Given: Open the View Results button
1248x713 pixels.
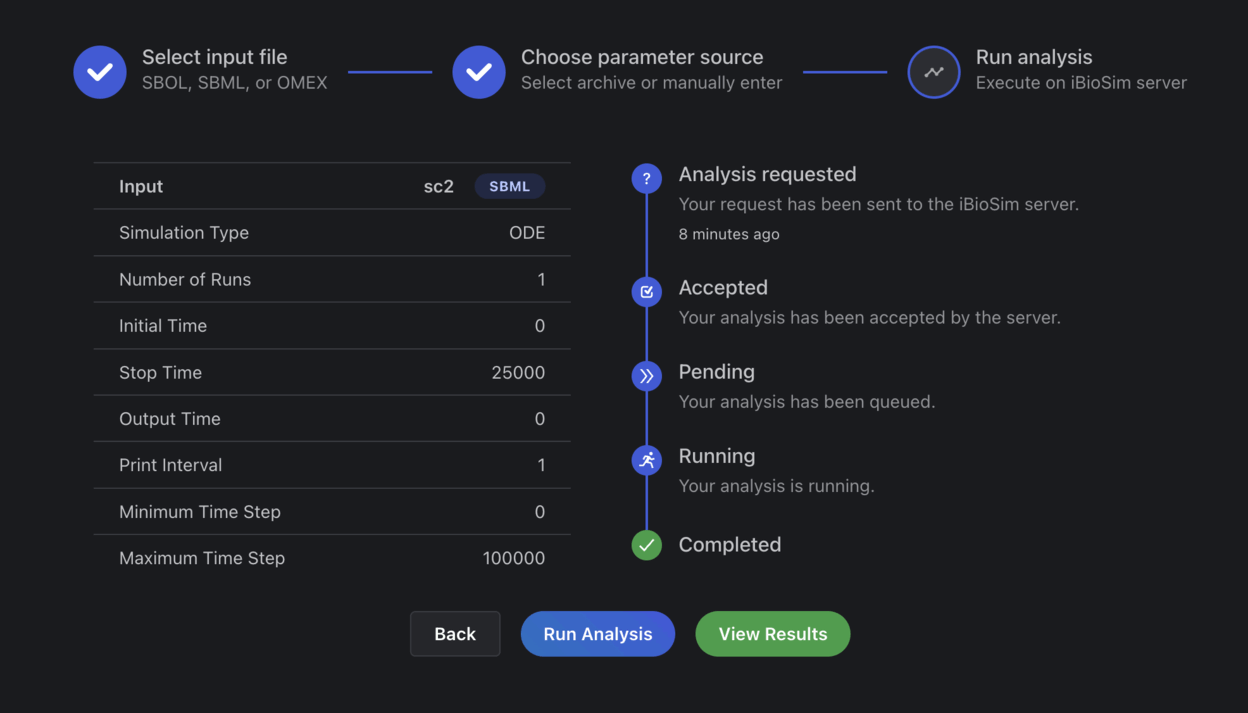Looking at the screenshot, I should [x=773, y=634].
